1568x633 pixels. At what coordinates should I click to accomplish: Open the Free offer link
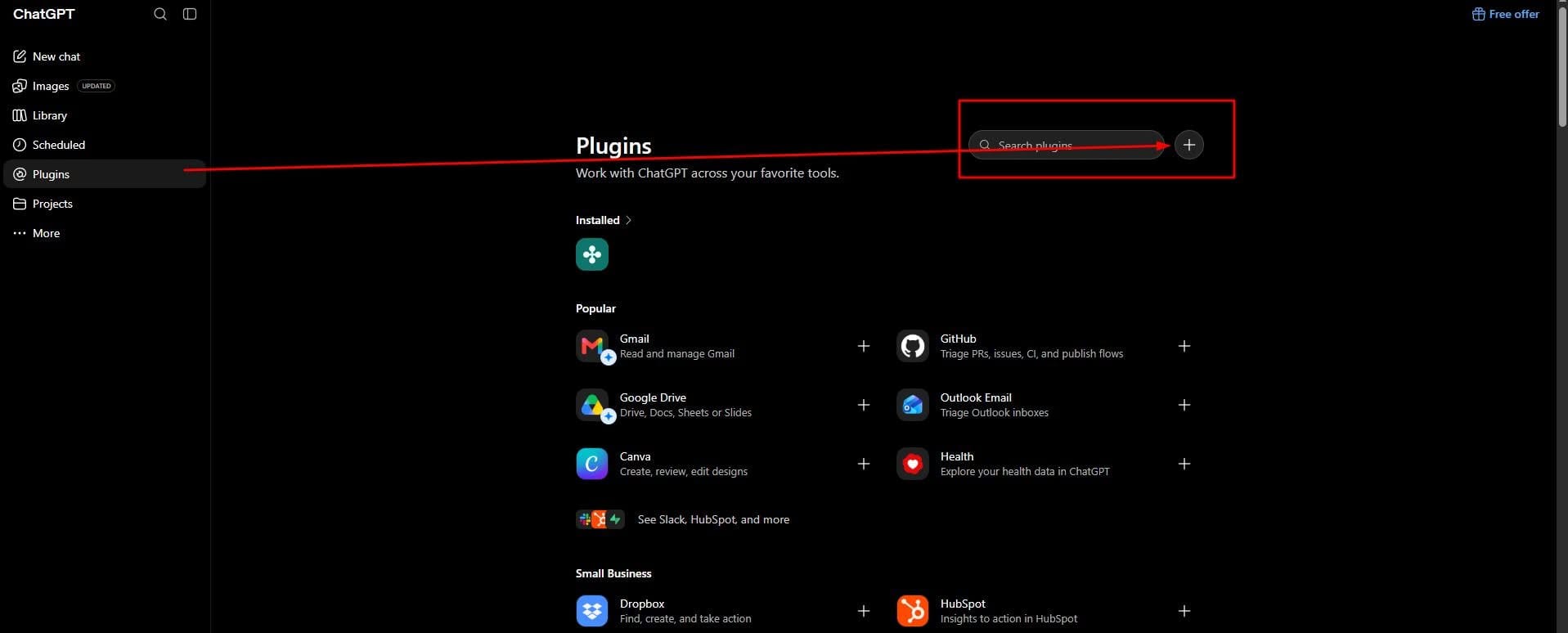(1506, 14)
